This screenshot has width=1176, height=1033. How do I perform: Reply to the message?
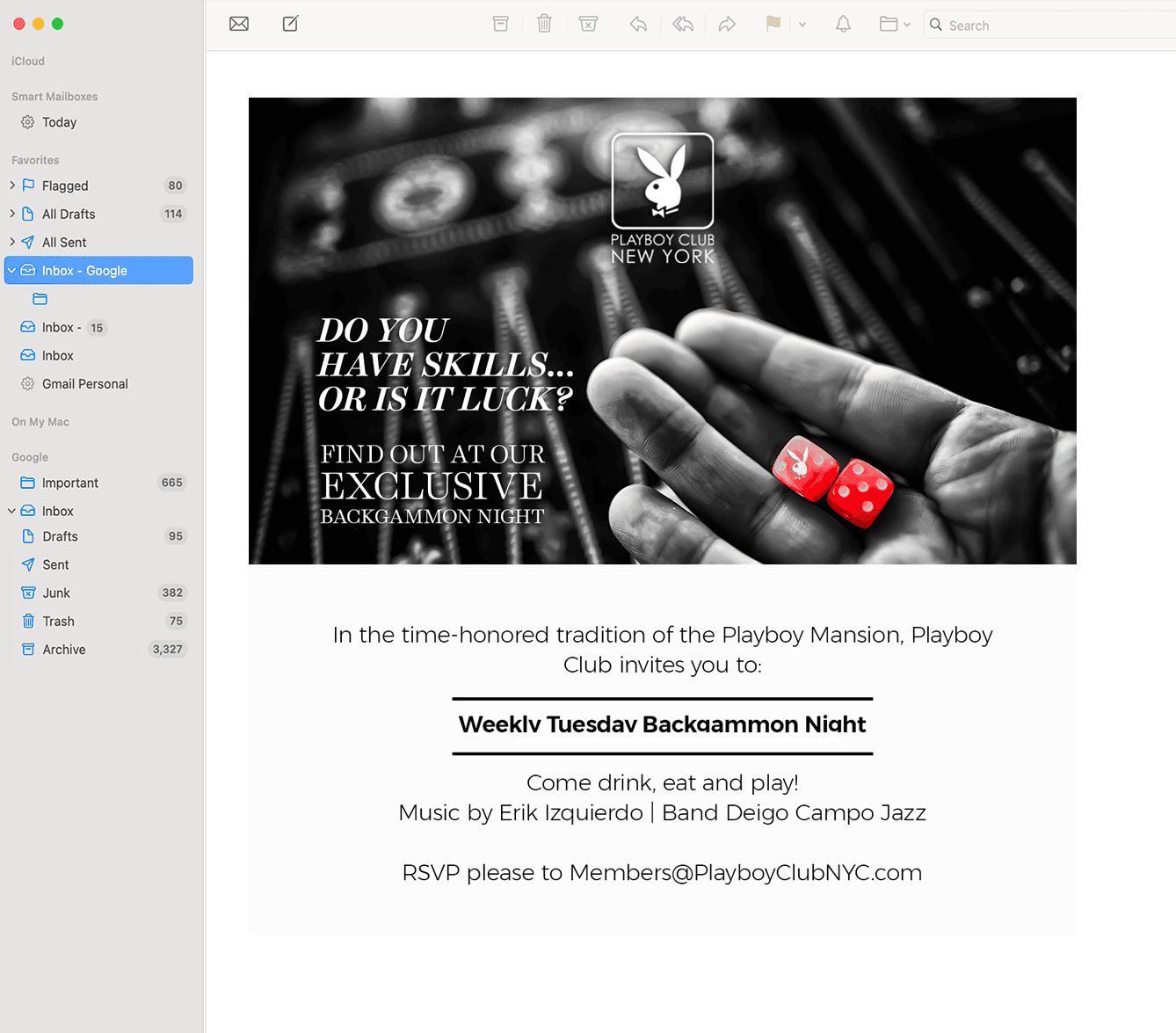pyautogui.click(x=638, y=24)
